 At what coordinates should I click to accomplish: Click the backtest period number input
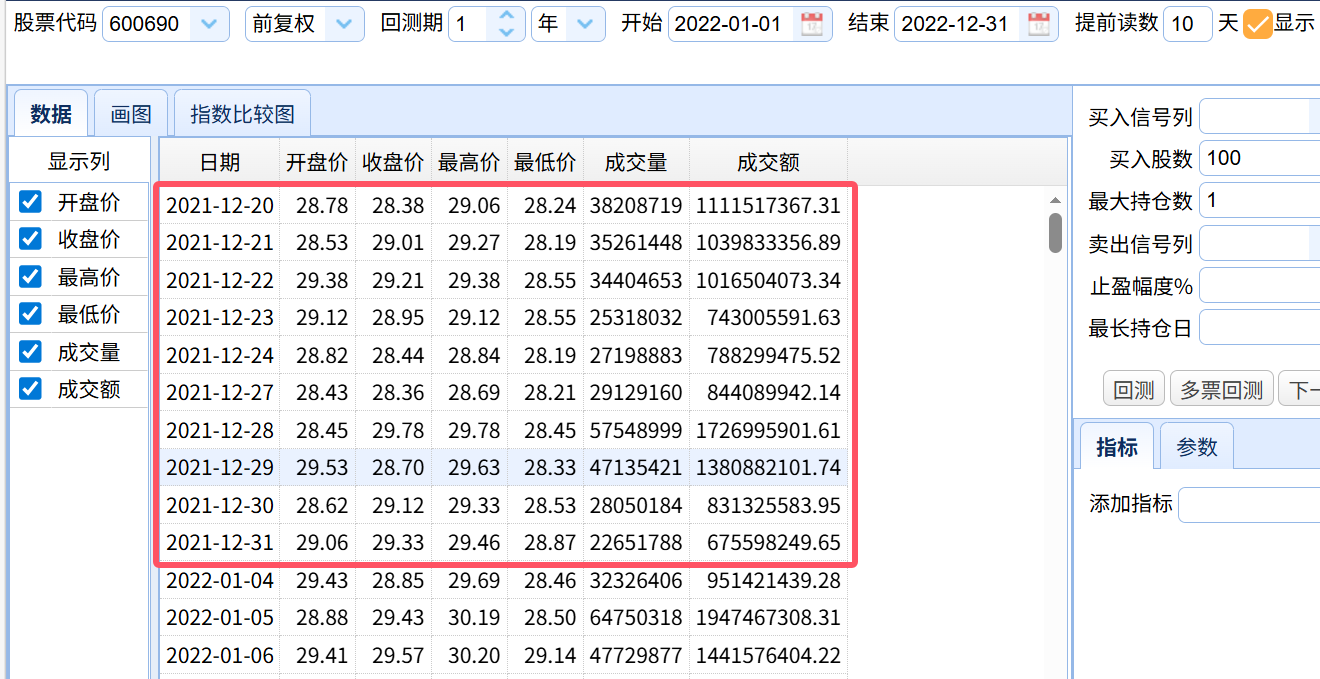pos(470,24)
